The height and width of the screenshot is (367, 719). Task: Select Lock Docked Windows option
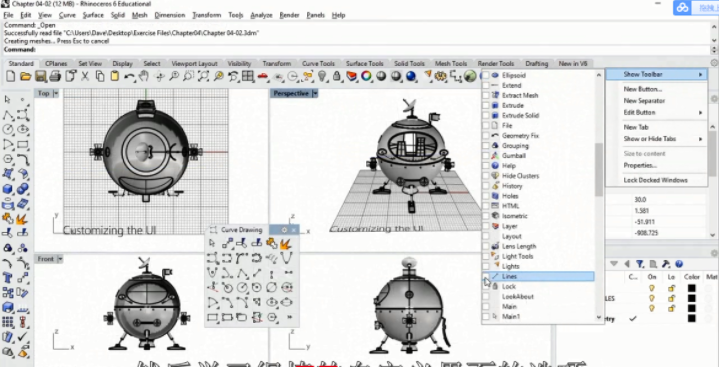657,180
